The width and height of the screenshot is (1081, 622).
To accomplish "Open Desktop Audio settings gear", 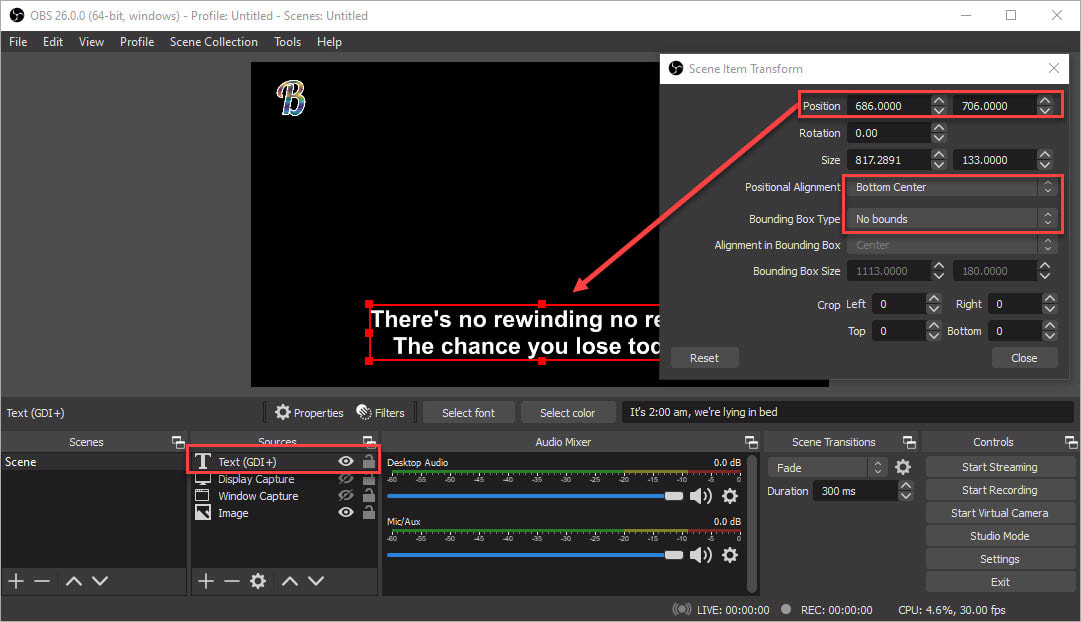I will pyautogui.click(x=730, y=496).
